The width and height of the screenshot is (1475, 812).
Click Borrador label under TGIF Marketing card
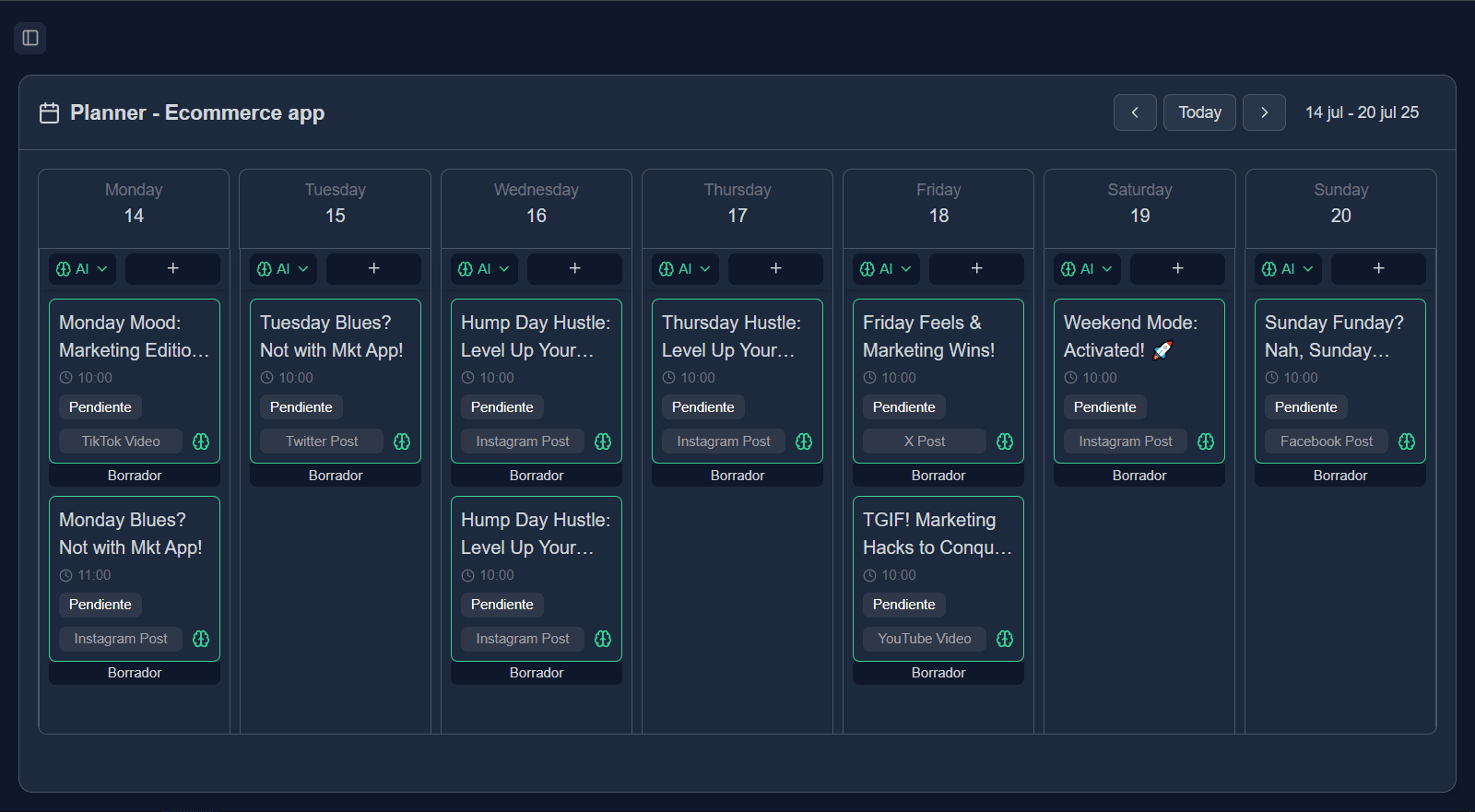coord(938,673)
